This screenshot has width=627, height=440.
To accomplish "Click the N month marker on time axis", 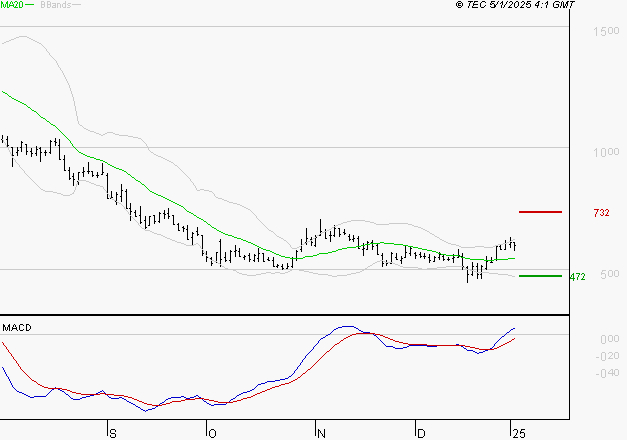I will (321, 434).
